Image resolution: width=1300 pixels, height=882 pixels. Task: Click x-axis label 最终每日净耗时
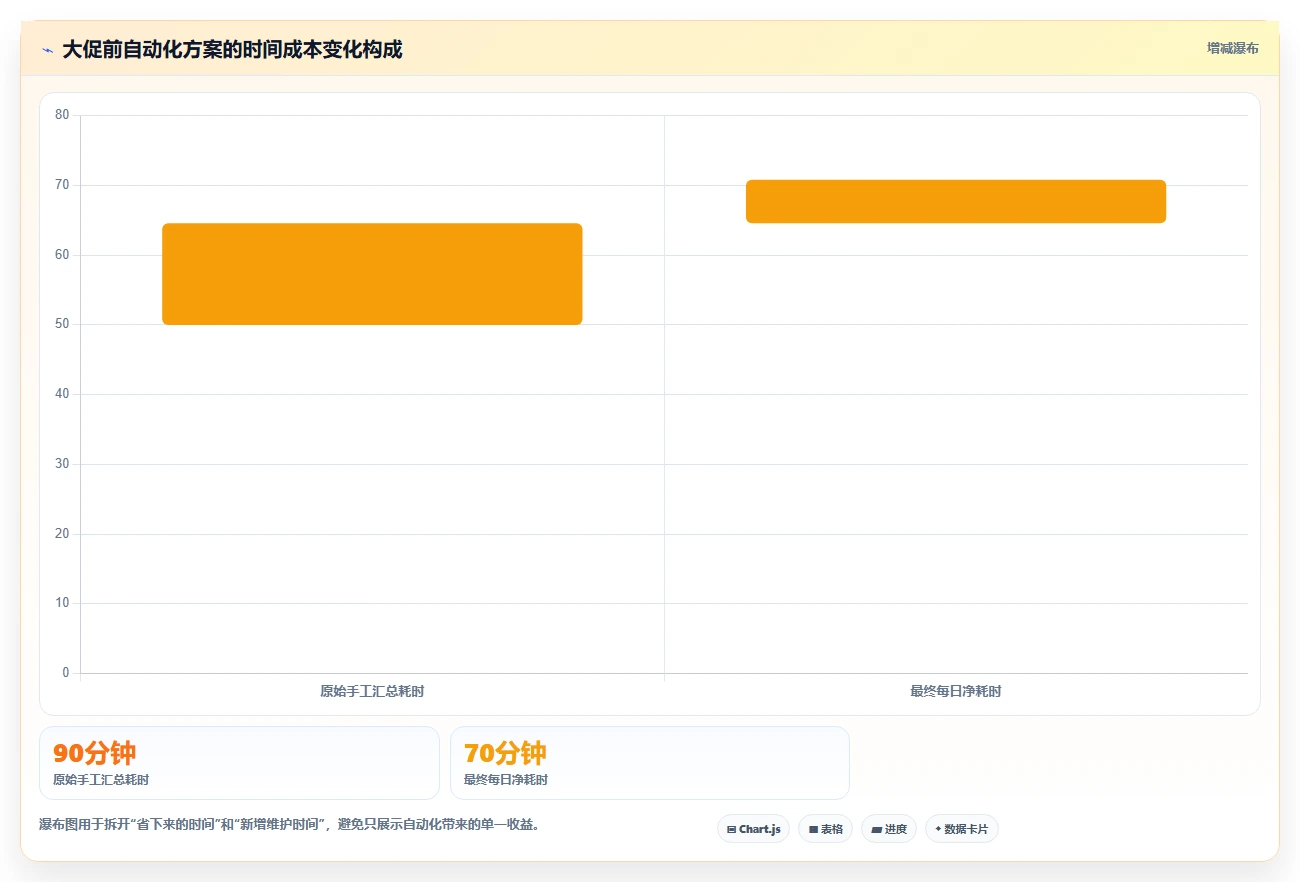tap(956, 691)
